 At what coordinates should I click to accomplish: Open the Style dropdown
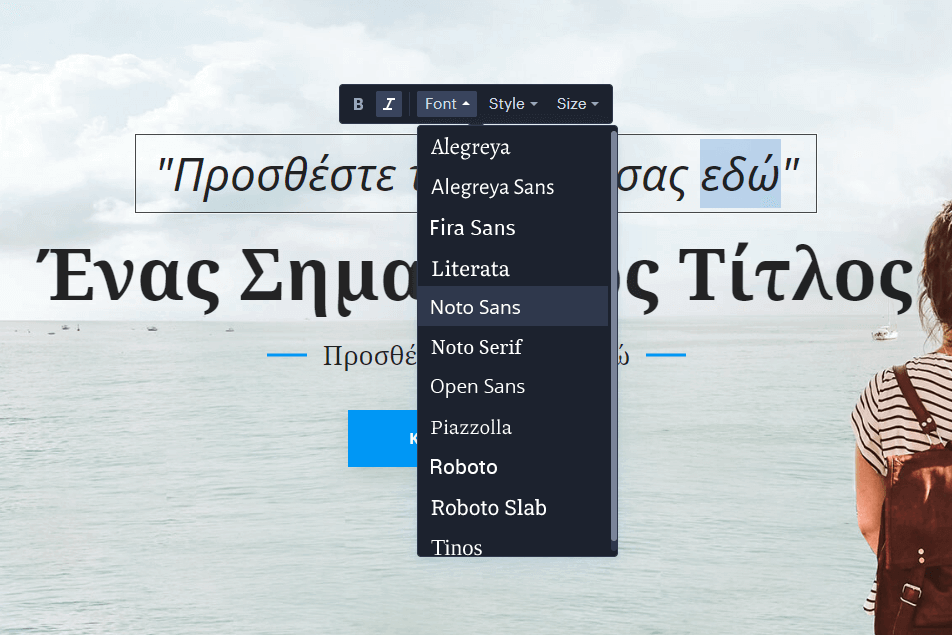(x=513, y=104)
